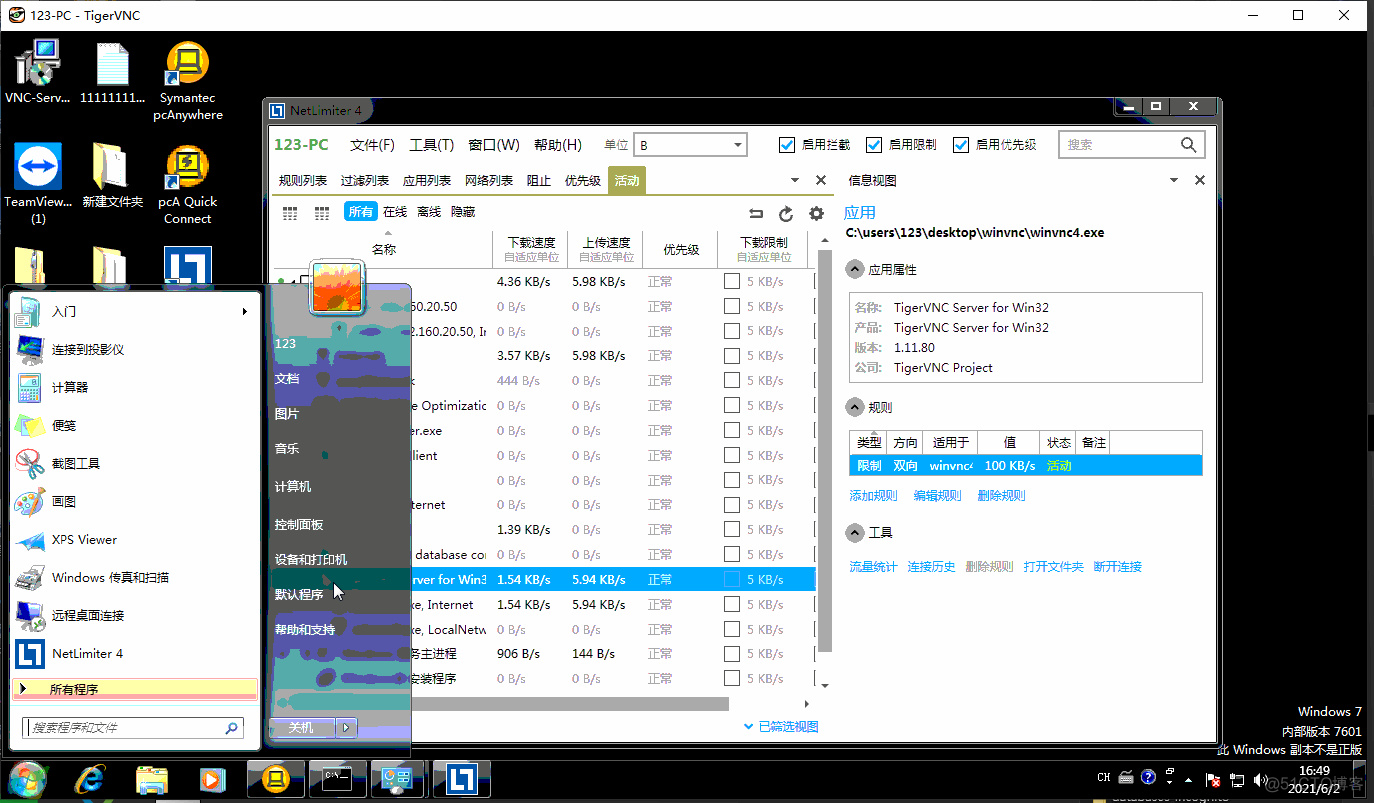The width and height of the screenshot is (1374, 803).
Task: Check download limit box for 444 B/s row
Action: click(x=732, y=381)
